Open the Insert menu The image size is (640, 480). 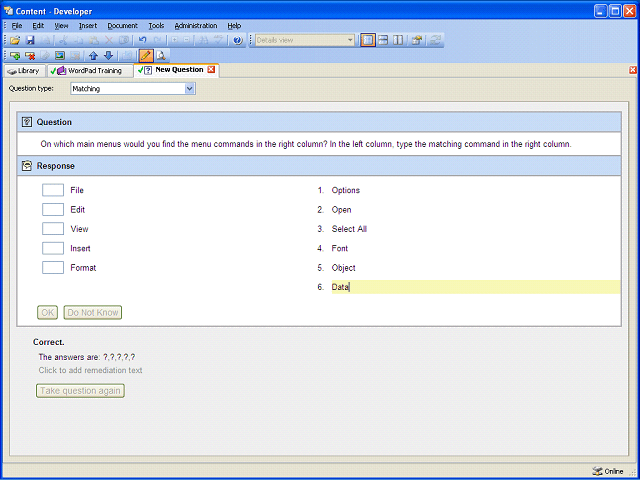(x=88, y=26)
